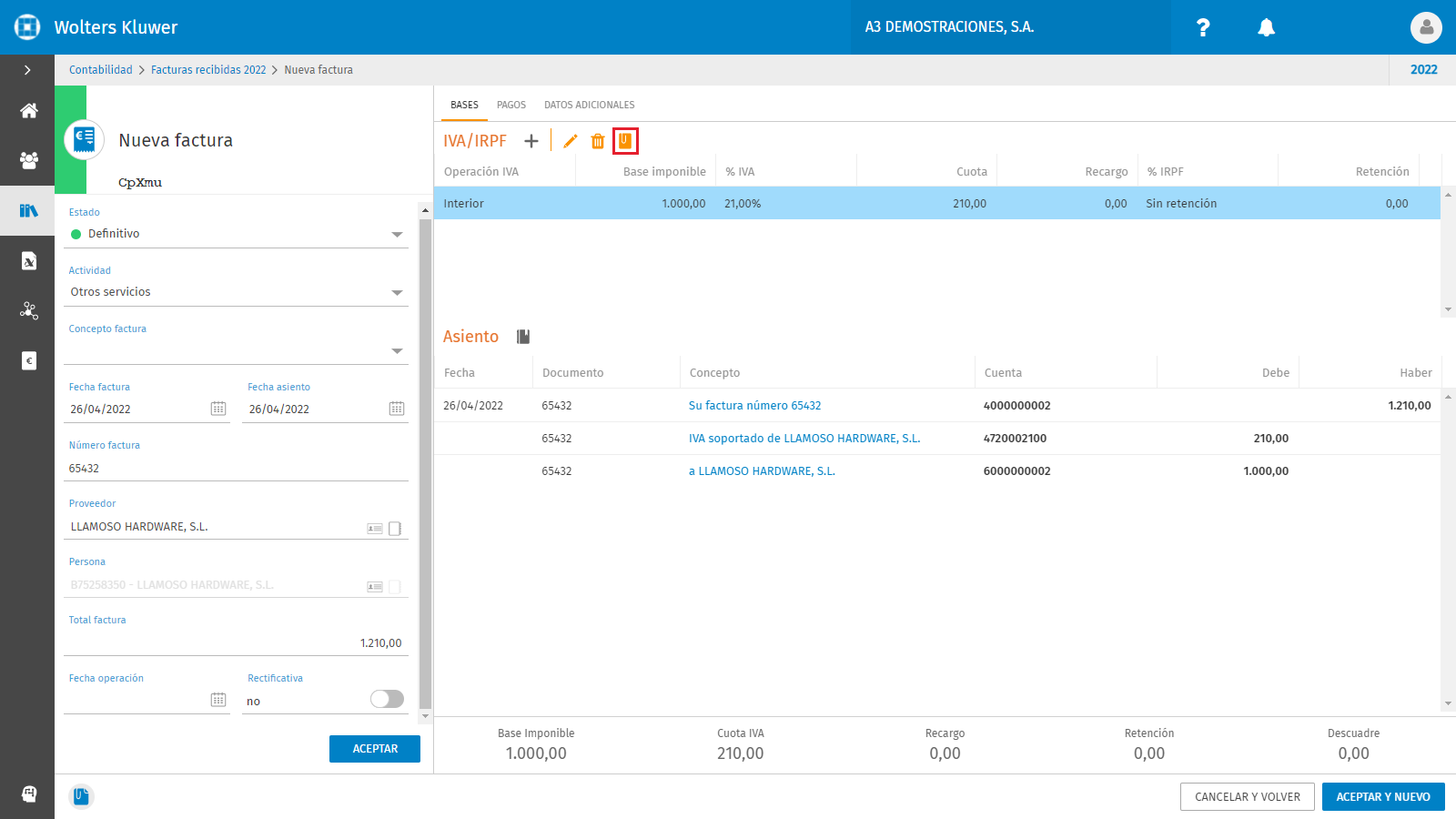Open the assistant icon at sidebar bottom

point(28,794)
